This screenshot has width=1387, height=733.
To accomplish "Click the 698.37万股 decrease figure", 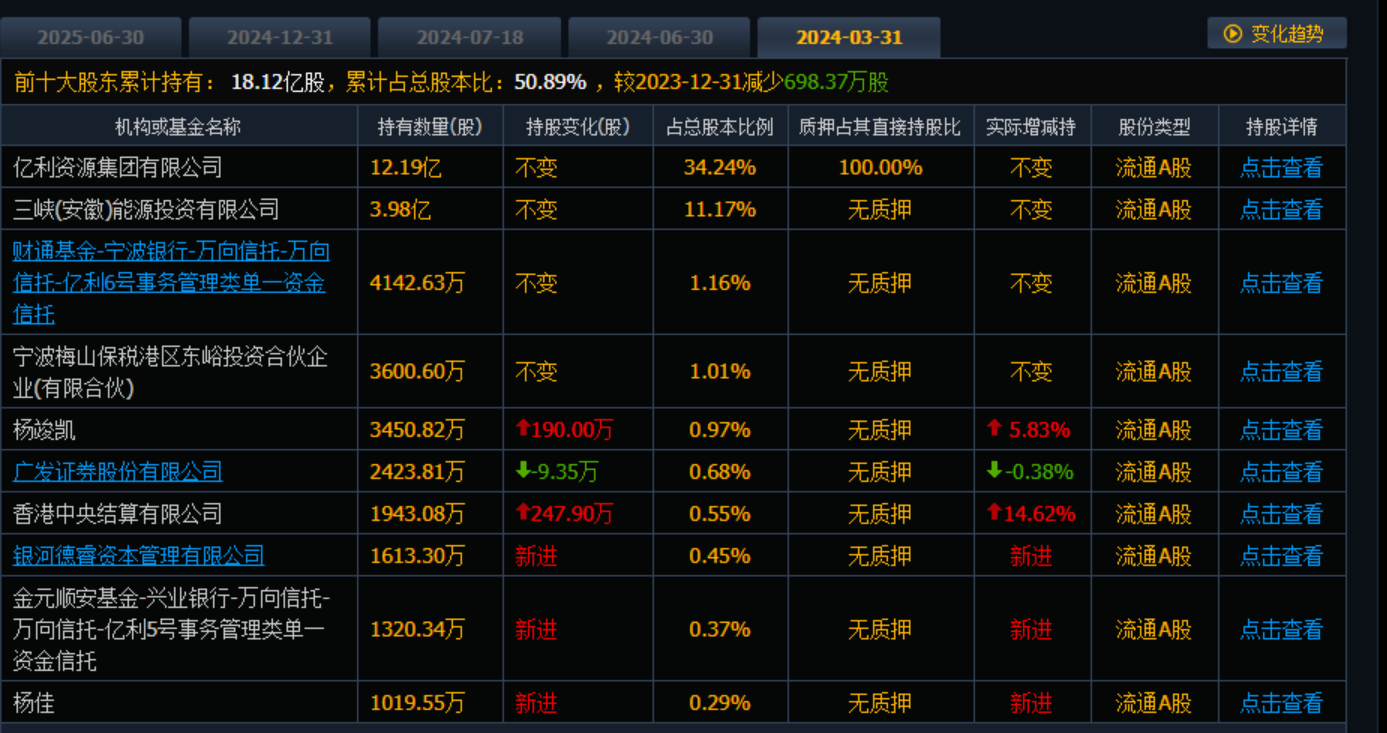I will tap(837, 82).
